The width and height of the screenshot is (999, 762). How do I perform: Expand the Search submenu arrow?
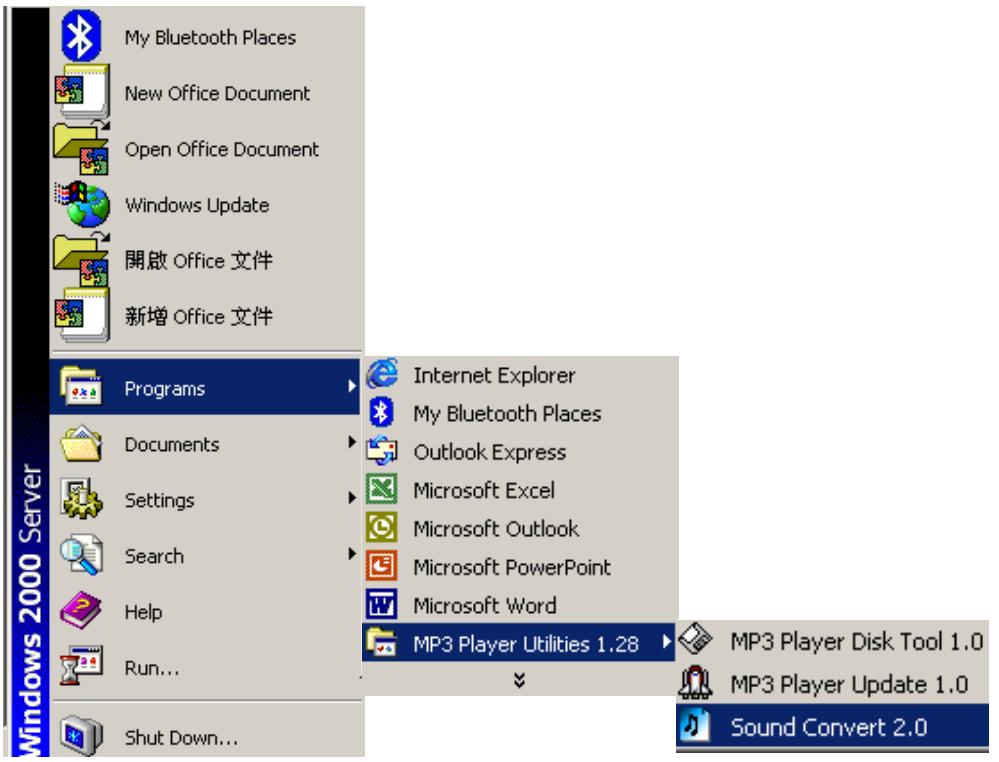[352, 553]
